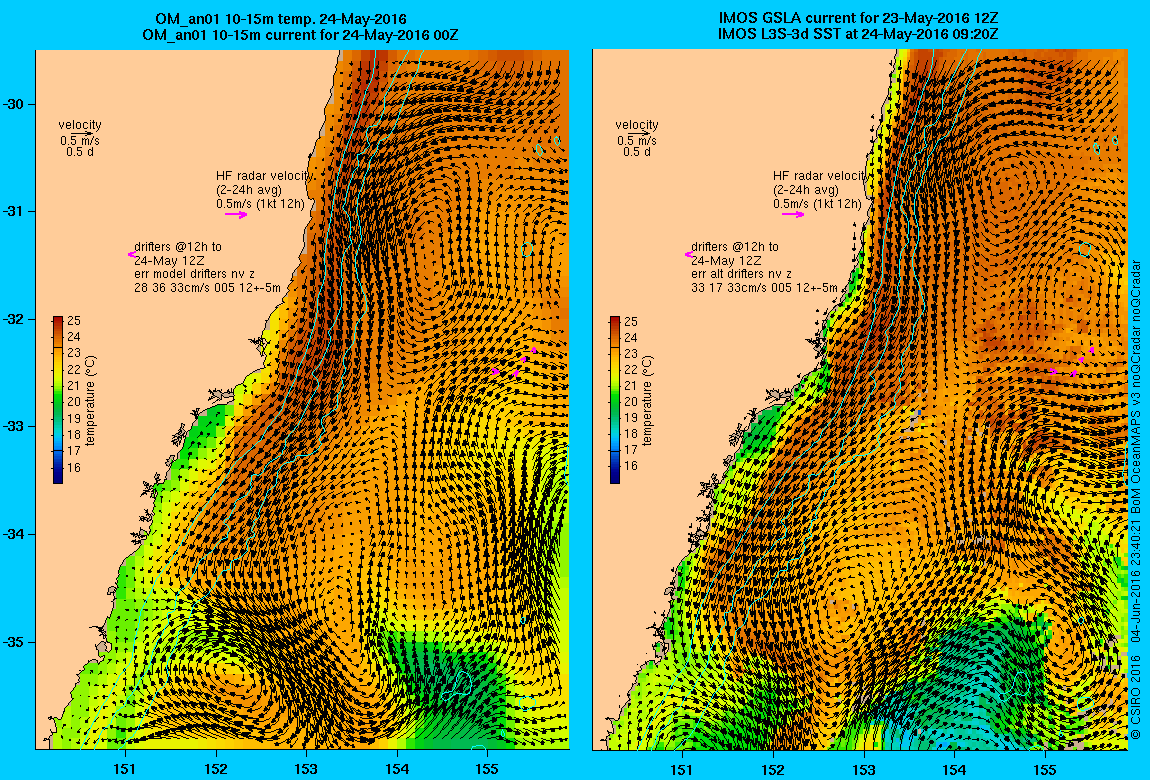The width and height of the screenshot is (1150, 780).
Task: Click the green 20°C band of left colorbar
Action: [58, 402]
